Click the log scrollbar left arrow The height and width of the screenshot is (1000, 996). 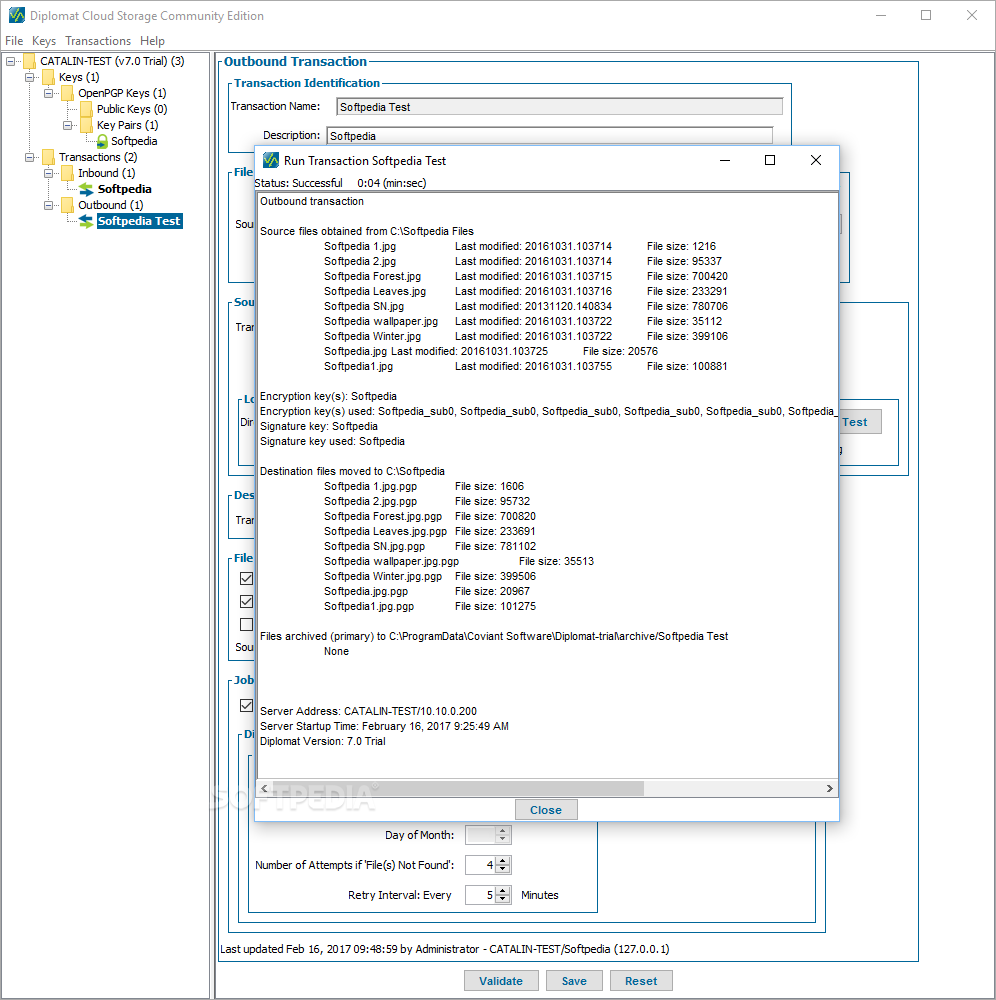coord(265,788)
